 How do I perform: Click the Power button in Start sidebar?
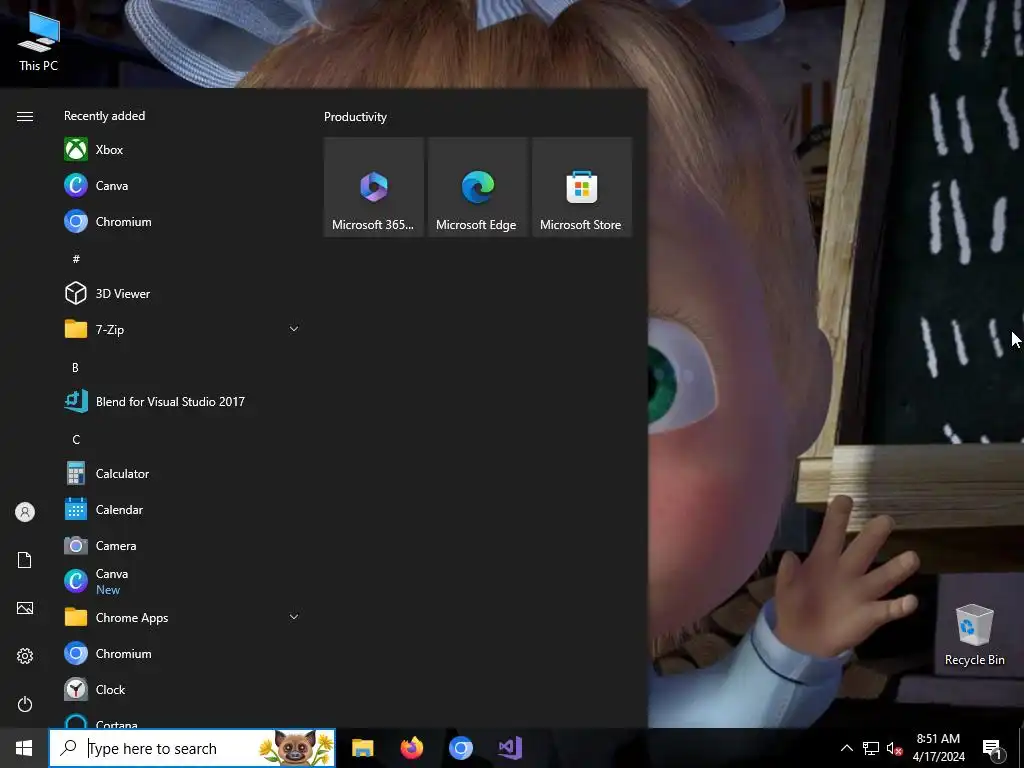pos(25,704)
